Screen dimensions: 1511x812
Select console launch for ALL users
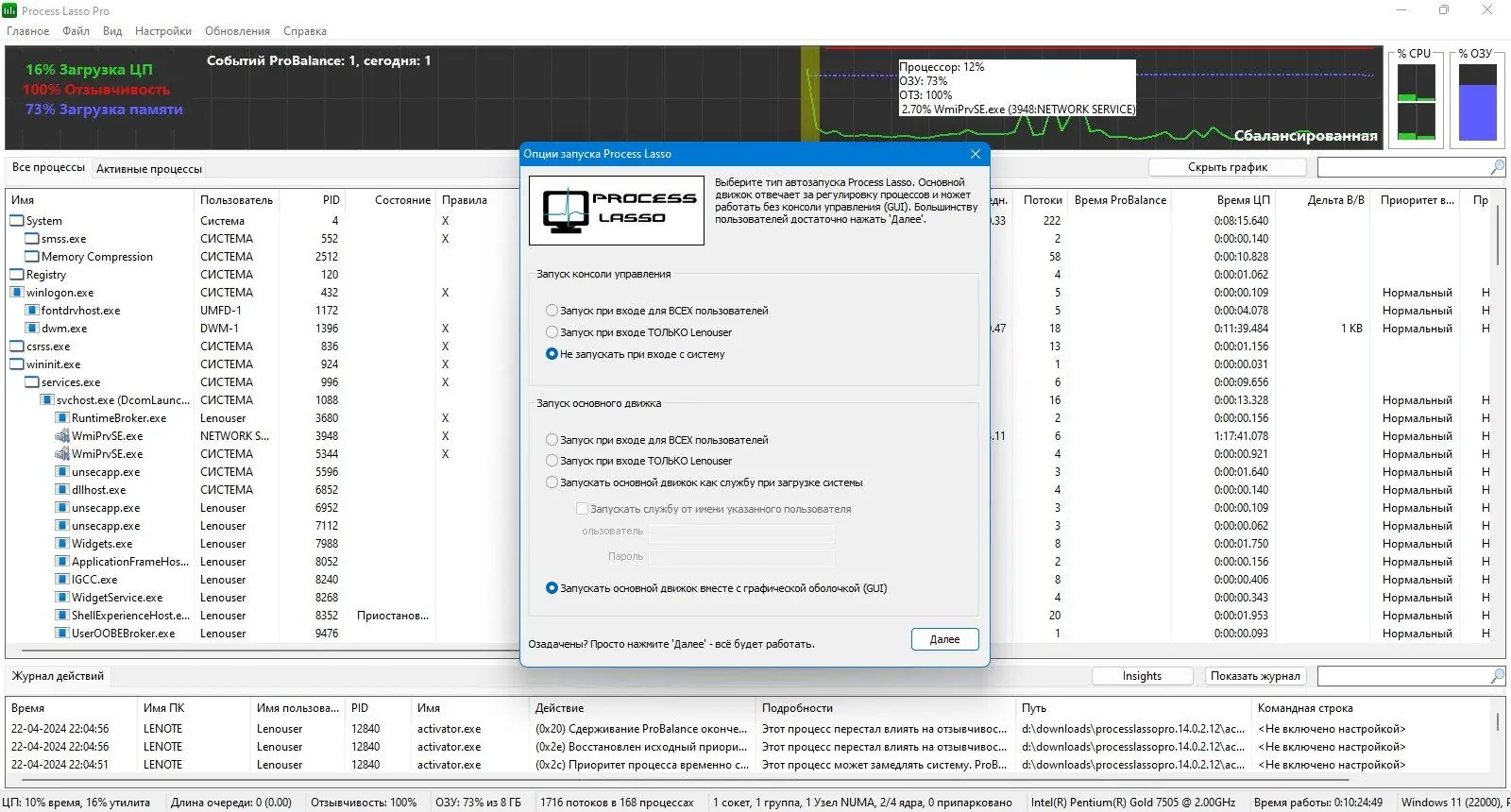pyautogui.click(x=552, y=311)
